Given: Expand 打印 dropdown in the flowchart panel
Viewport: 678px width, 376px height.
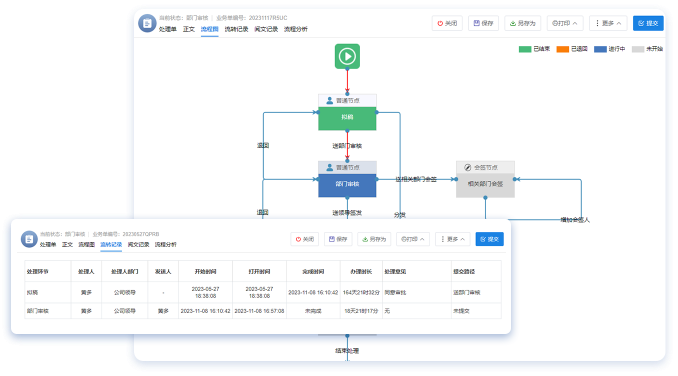Looking at the screenshot, I should tap(565, 23).
